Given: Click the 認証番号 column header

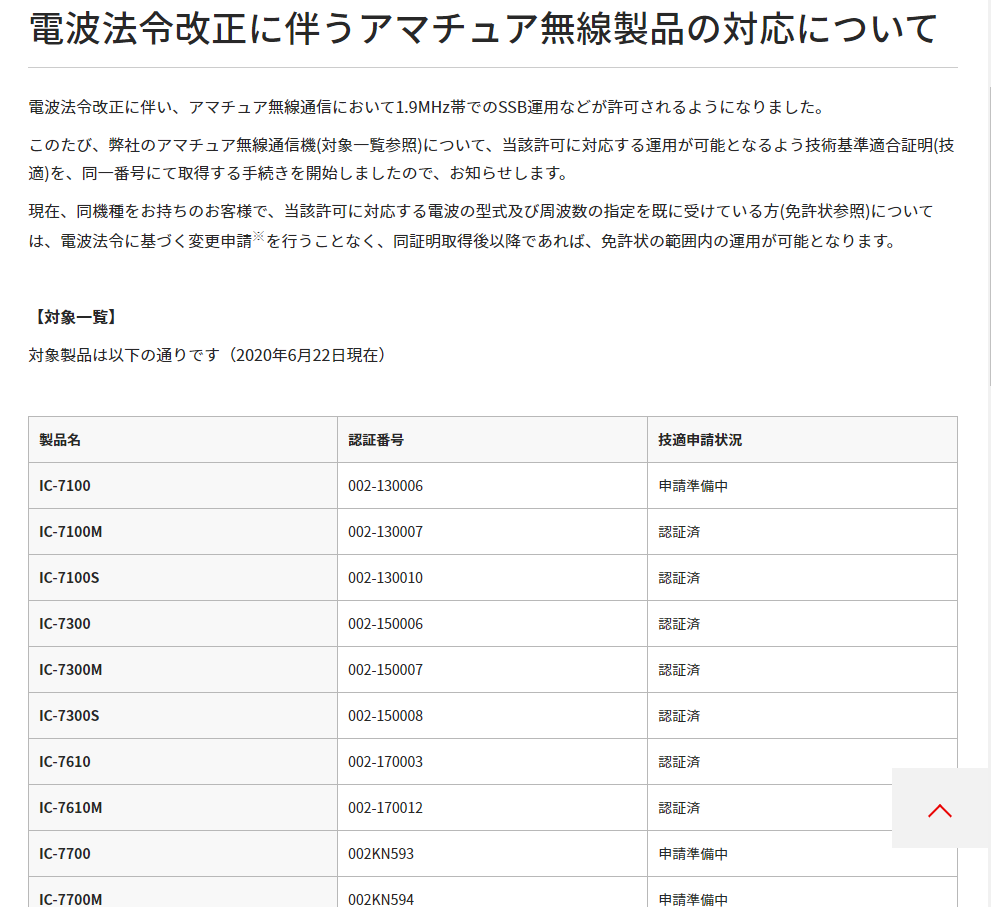Looking at the screenshot, I should (x=492, y=440).
